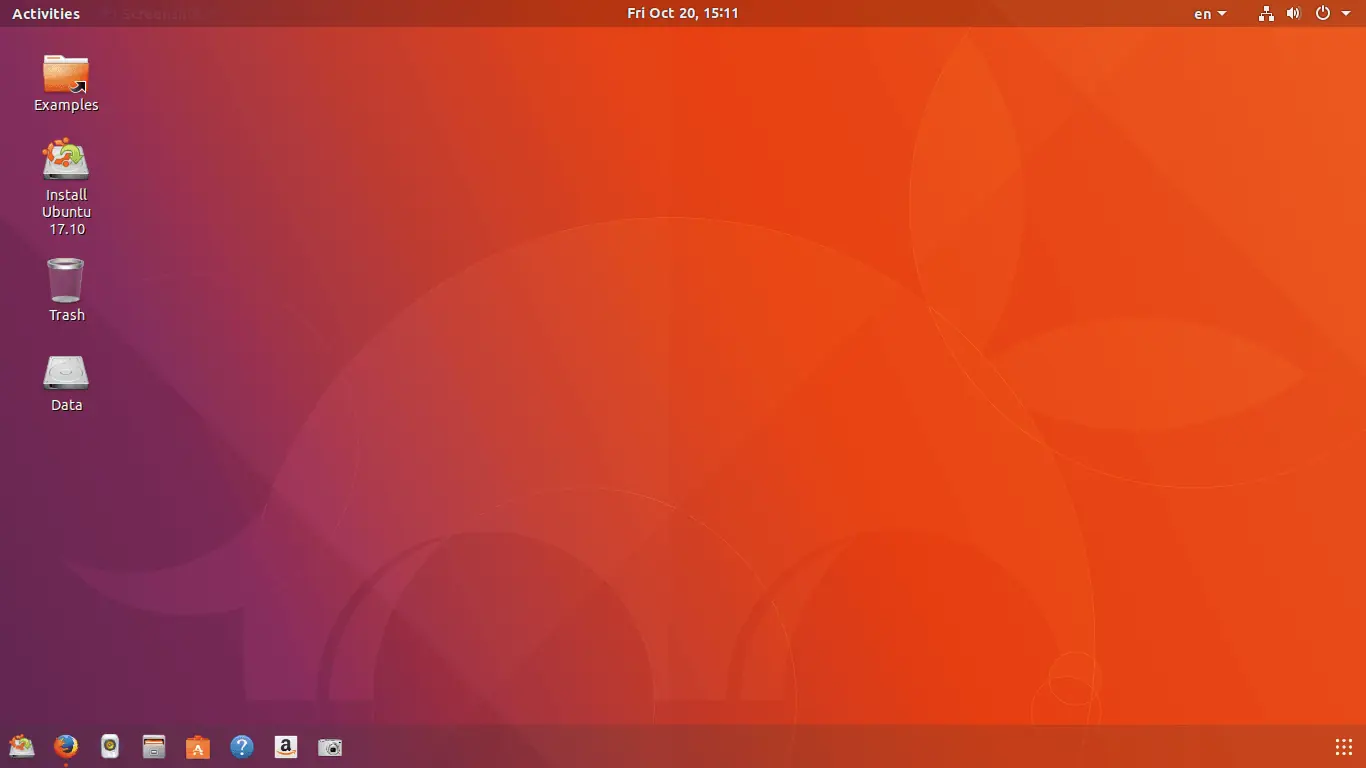This screenshot has width=1366, height=768.
Task: Open Firefox from the dock
Action: pos(66,747)
